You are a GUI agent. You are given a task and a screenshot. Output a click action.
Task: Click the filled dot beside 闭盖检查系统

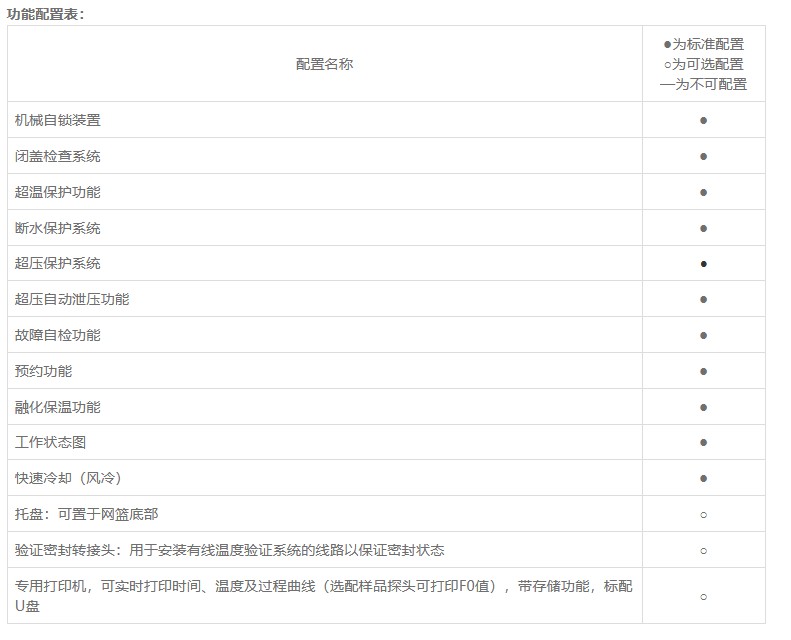pyautogui.click(x=703, y=156)
